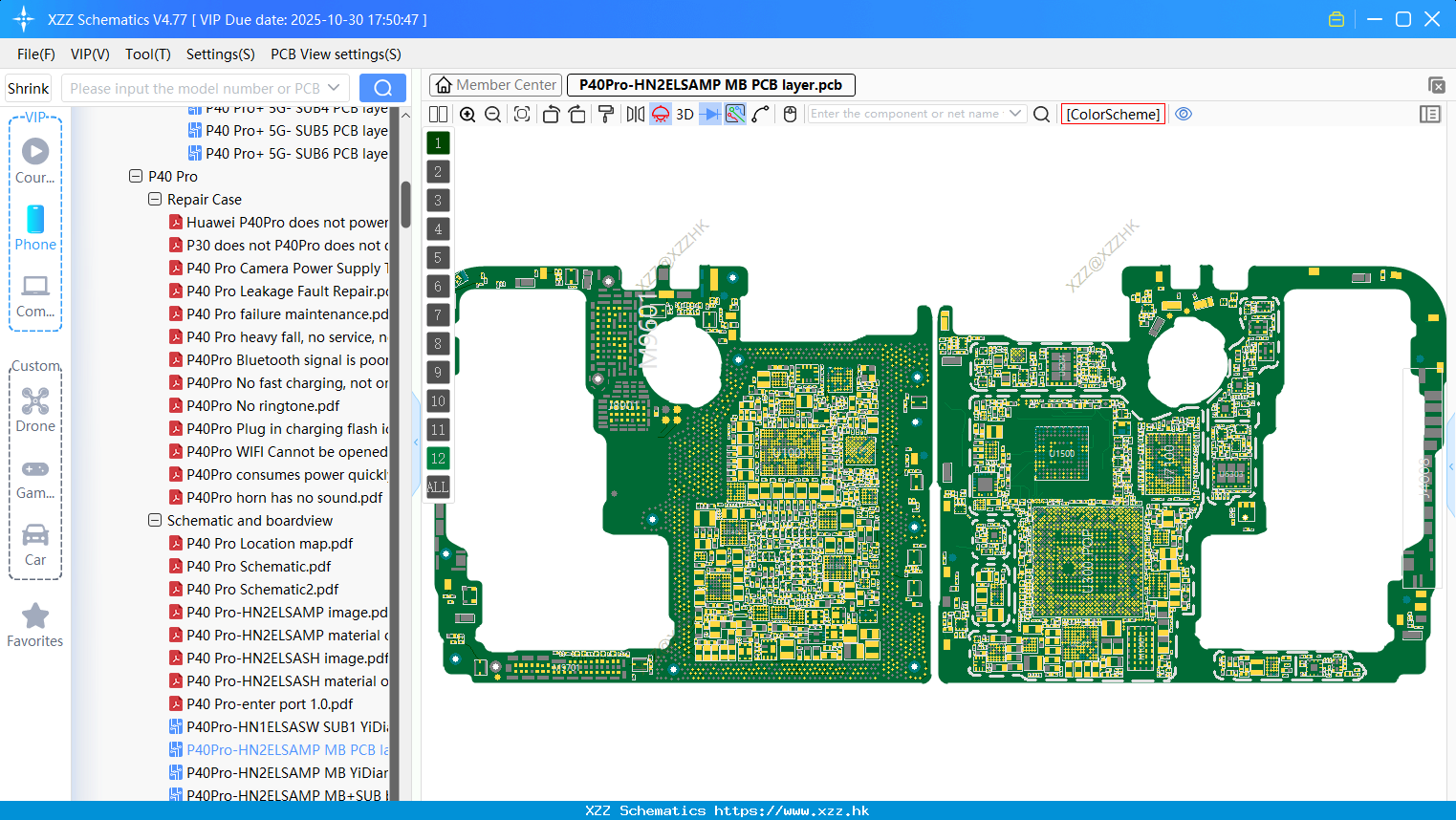The image size is (1456, 820).
Task: Open model number search dropdown
Action: click(x=334, y=88)
